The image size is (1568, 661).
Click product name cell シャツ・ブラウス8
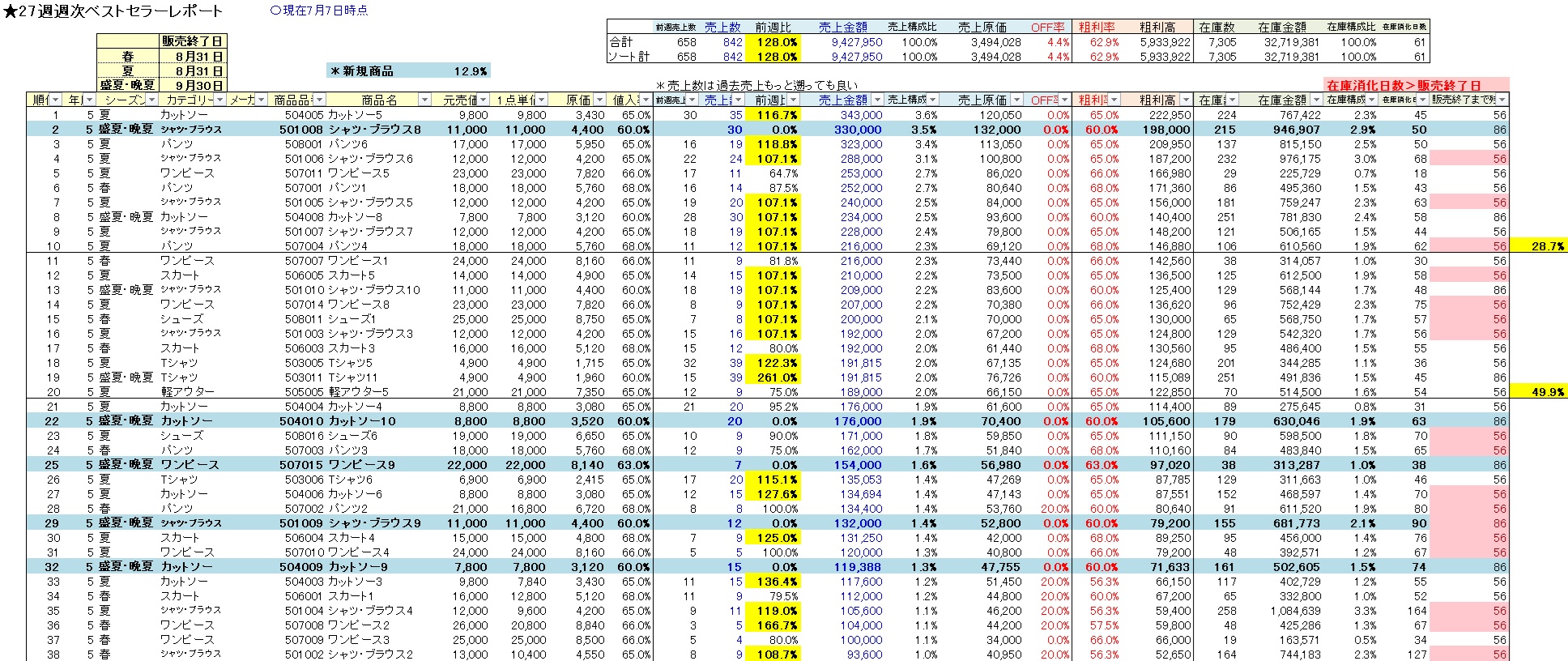[x=374, y=130]
